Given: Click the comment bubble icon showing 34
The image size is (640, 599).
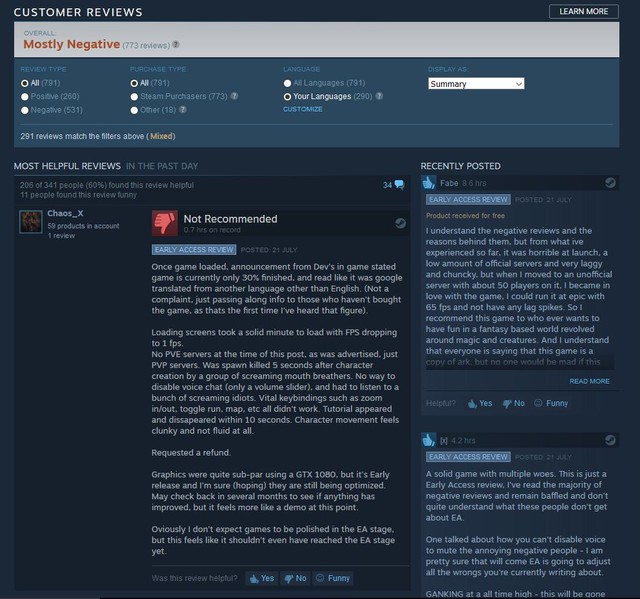Looking at the screenshot, I should [x=400, y=185].
